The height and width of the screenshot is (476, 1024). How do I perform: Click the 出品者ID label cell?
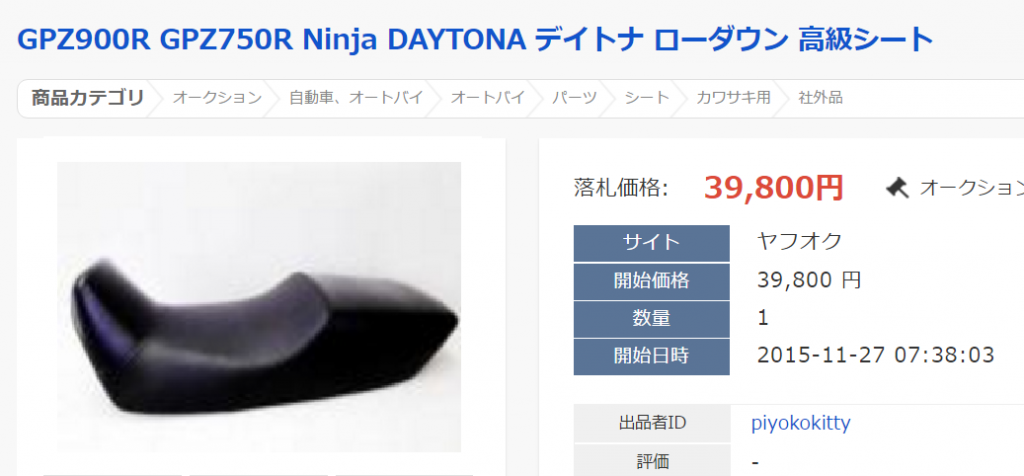coord(652,423)
